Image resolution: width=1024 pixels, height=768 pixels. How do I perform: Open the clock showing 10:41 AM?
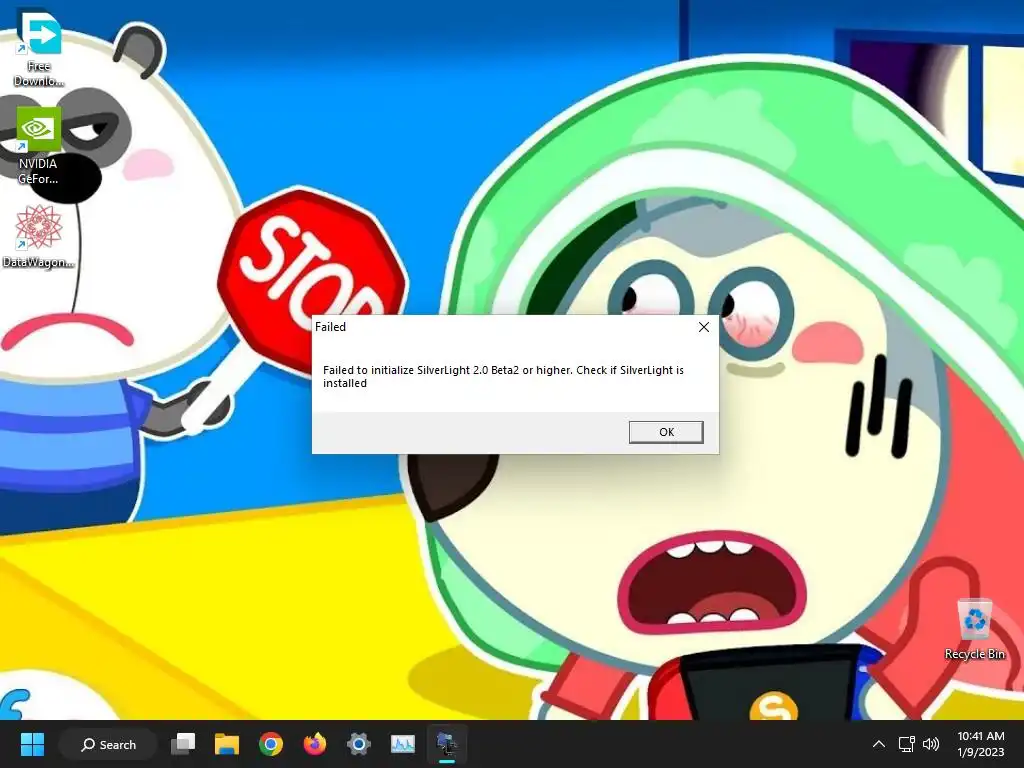point(980,744)
